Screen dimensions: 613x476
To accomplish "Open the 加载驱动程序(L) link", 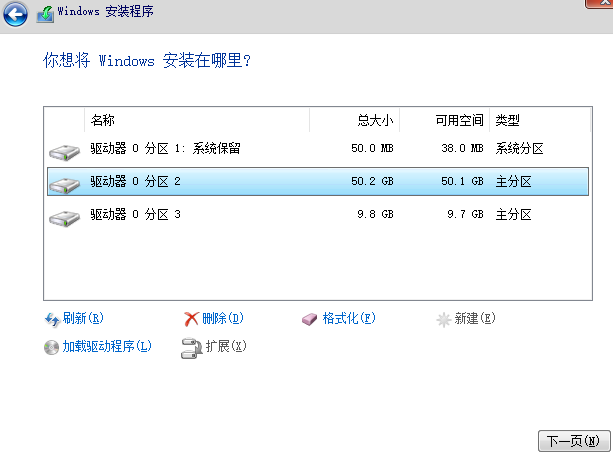I will 107,347.
